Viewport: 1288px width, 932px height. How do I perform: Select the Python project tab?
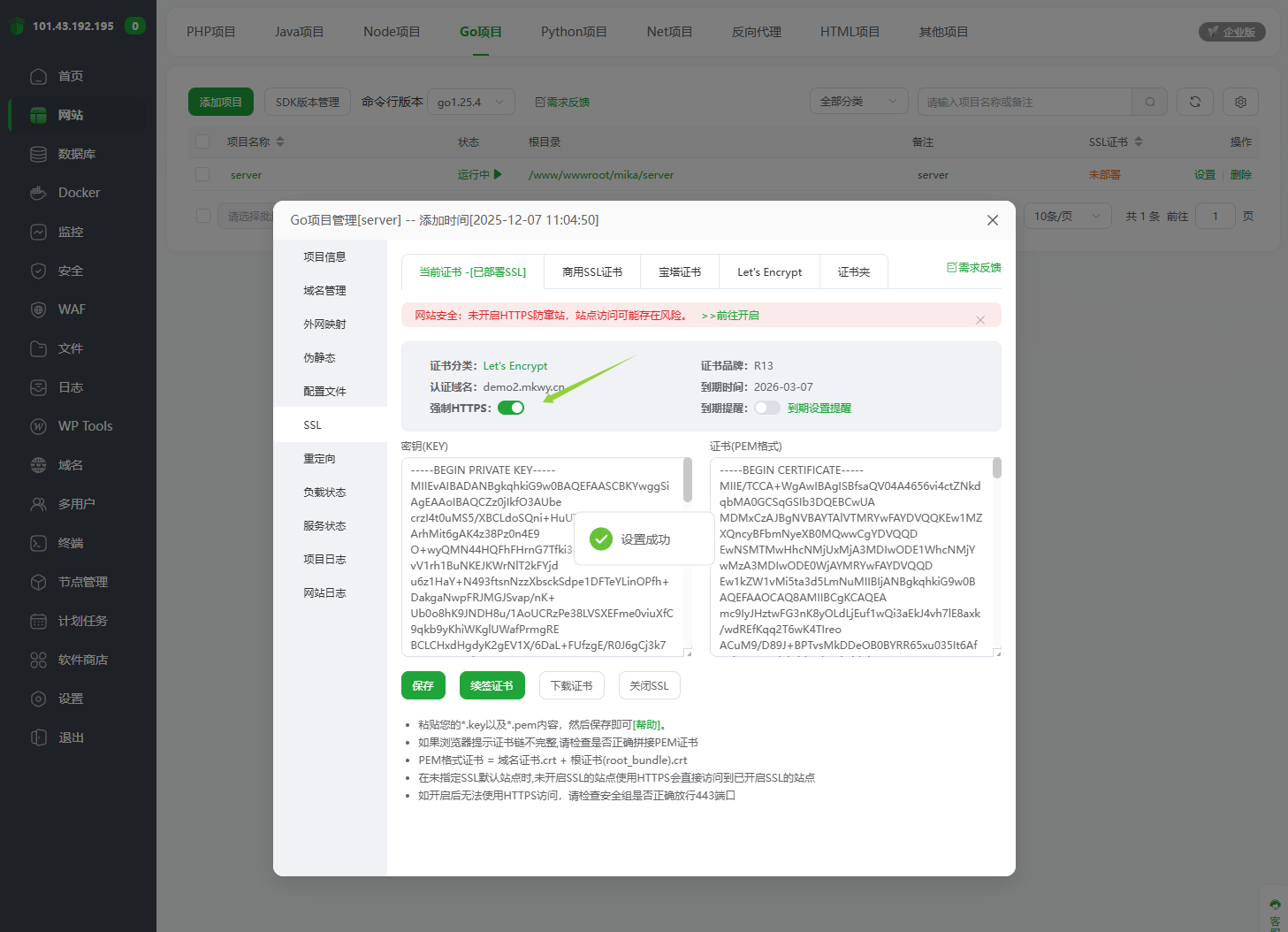[x=574, y=32]
